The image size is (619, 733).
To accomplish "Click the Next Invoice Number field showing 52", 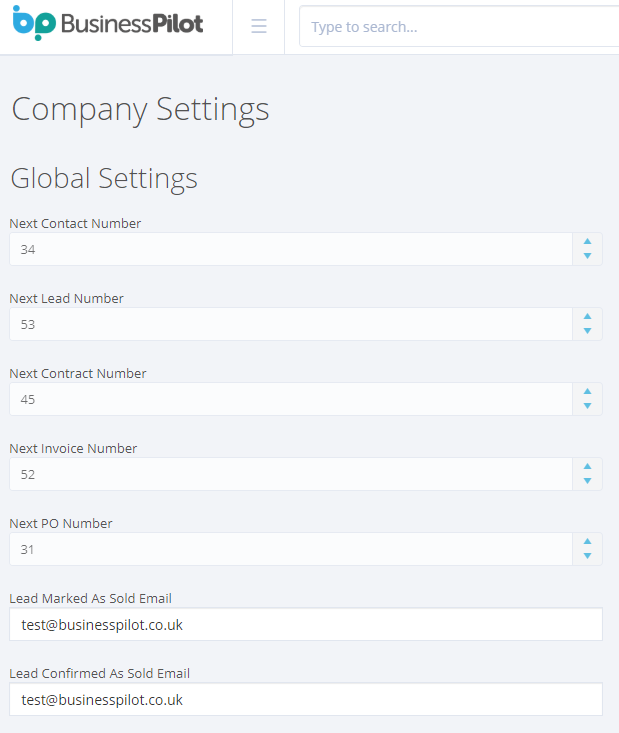I will (291, 474).
